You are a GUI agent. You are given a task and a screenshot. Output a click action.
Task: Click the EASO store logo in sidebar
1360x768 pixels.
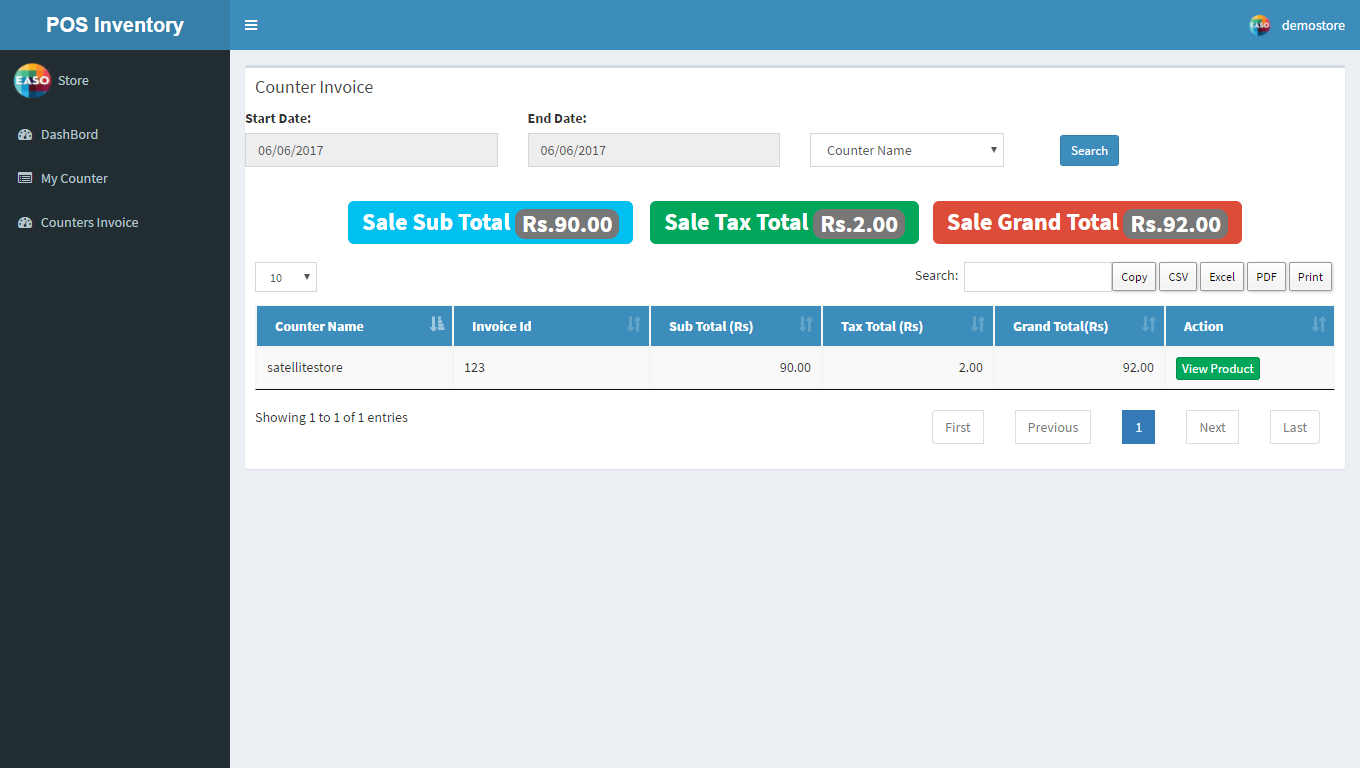click(x=32, y=80)
